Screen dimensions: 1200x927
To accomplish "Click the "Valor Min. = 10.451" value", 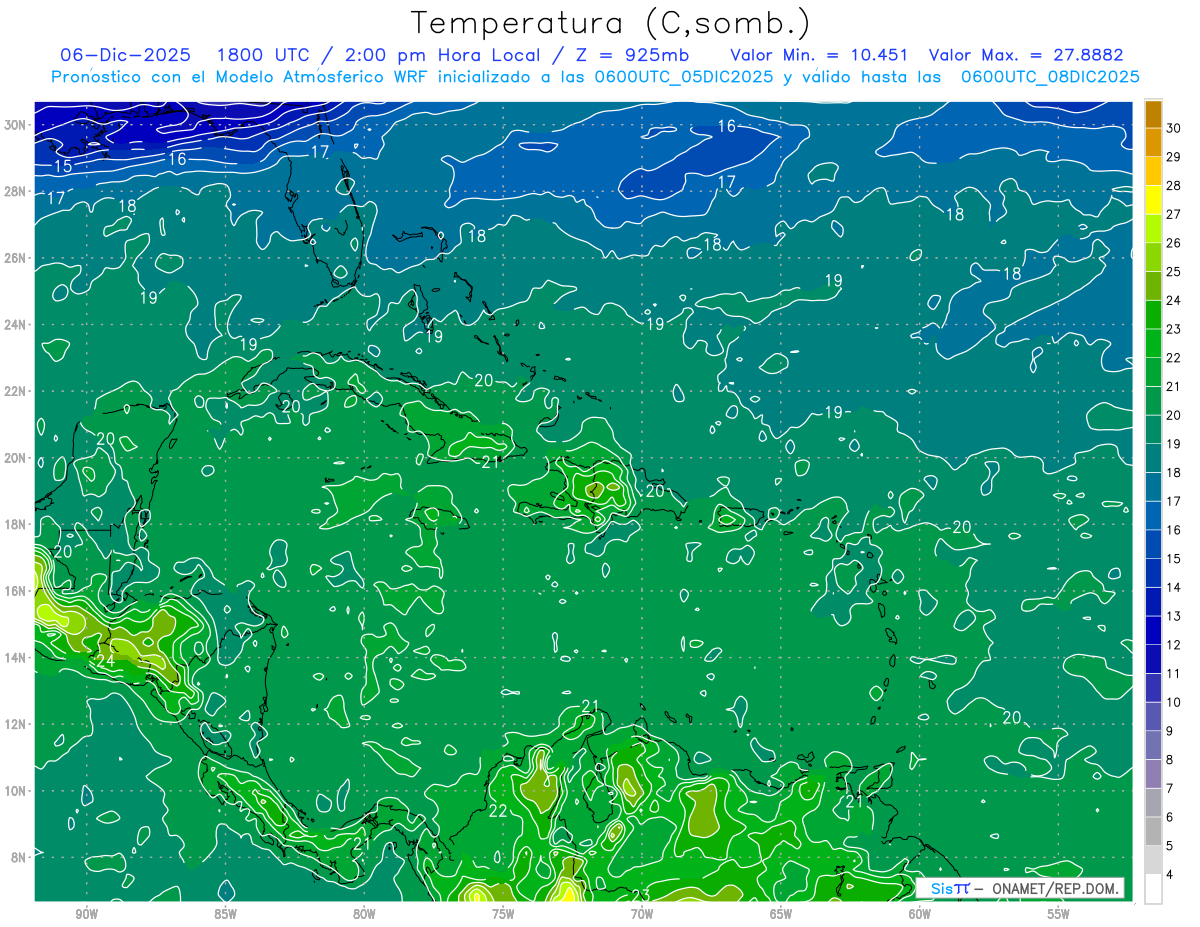I will 819,55.
